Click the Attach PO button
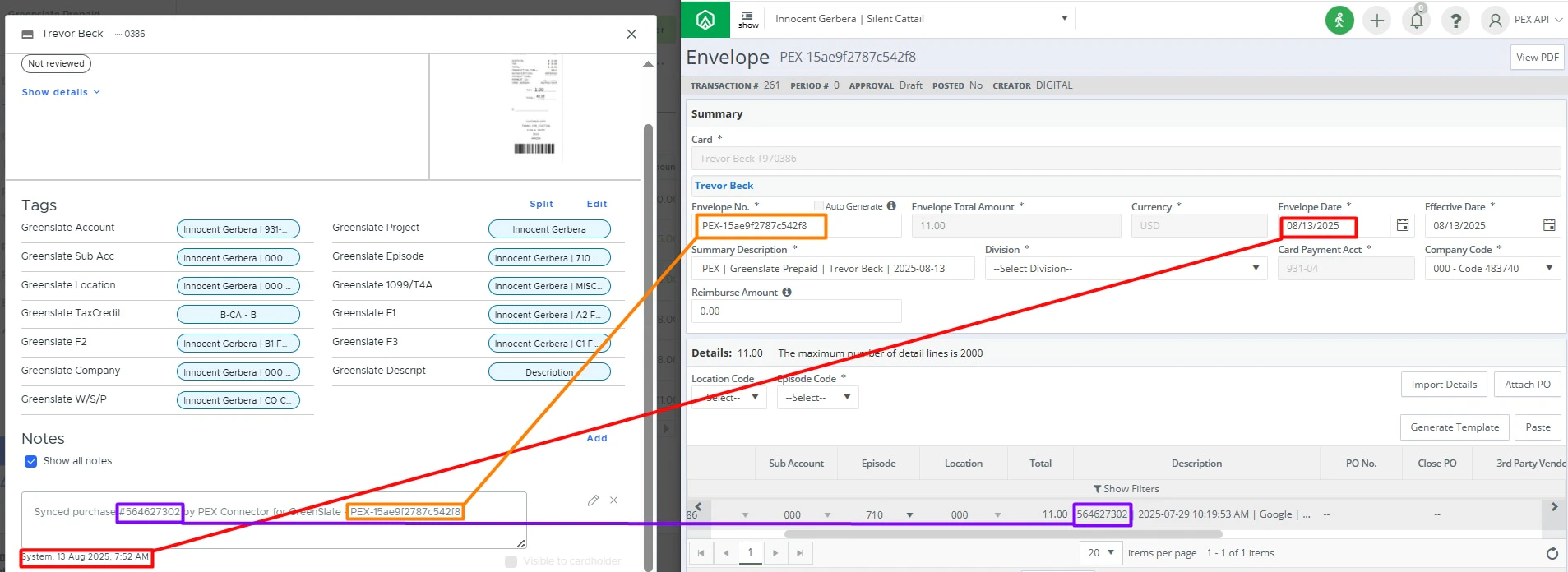 [x=1528, y=385]
